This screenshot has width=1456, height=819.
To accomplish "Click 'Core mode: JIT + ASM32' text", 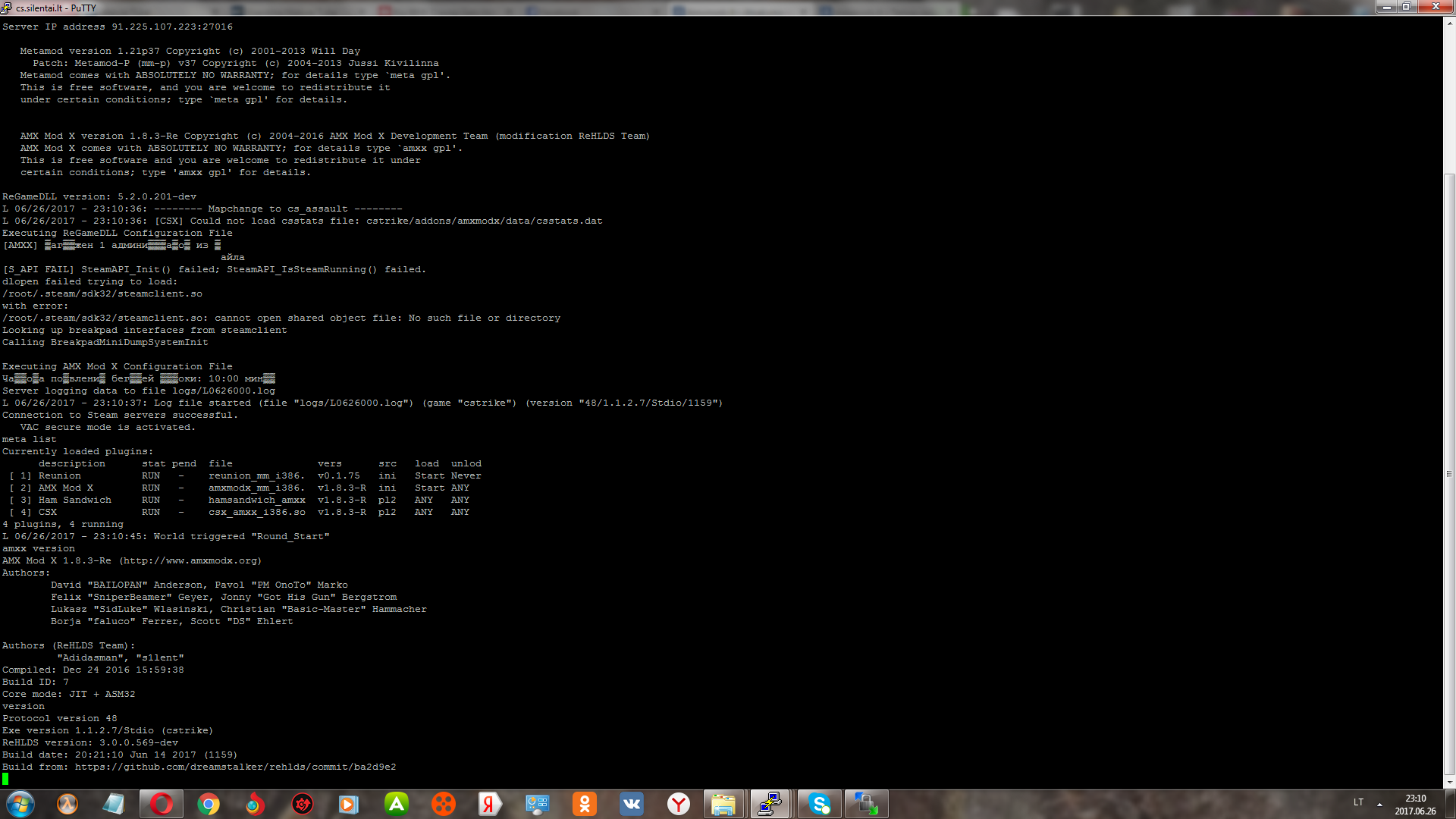I will point(69,694).
